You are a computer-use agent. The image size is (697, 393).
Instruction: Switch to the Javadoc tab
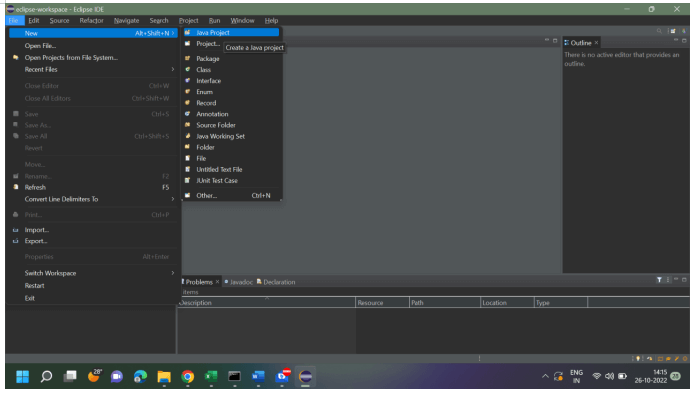click(x=239, y=282)
